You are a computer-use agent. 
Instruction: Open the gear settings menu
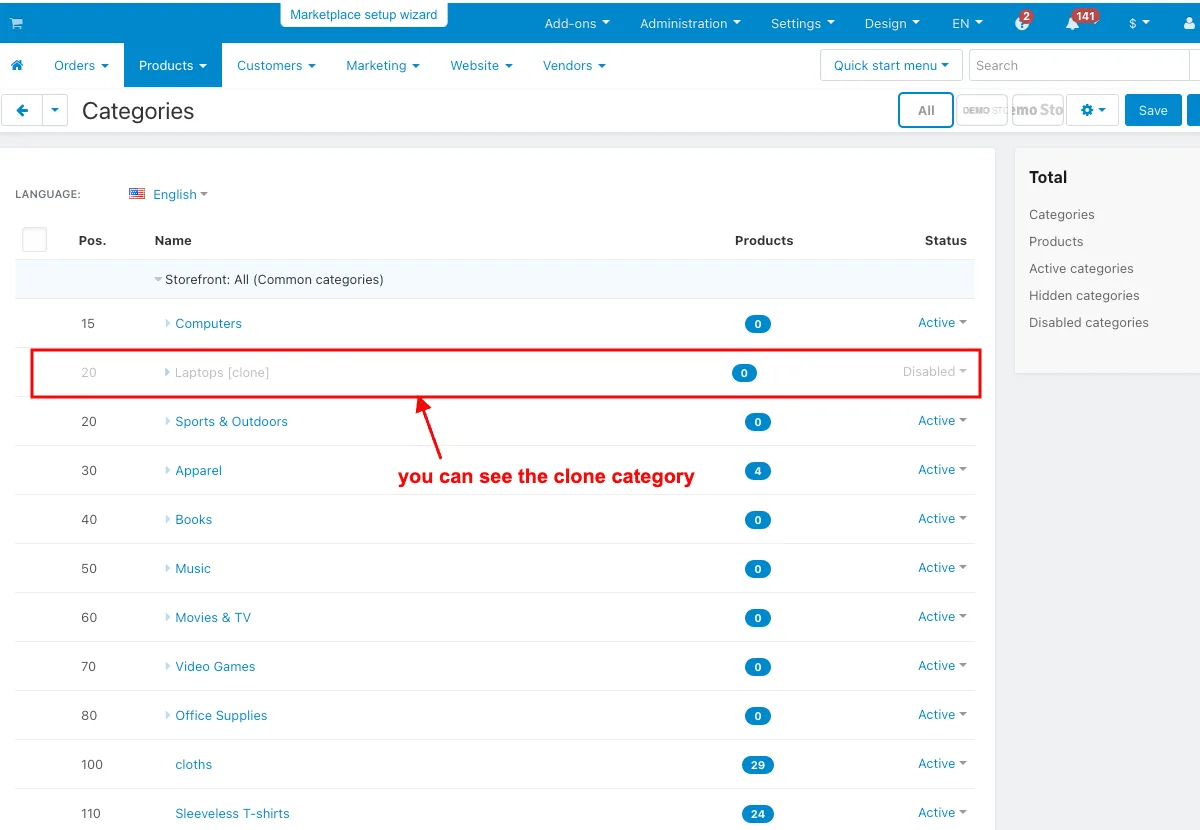pyautogui.click(x=1092, y=111)
